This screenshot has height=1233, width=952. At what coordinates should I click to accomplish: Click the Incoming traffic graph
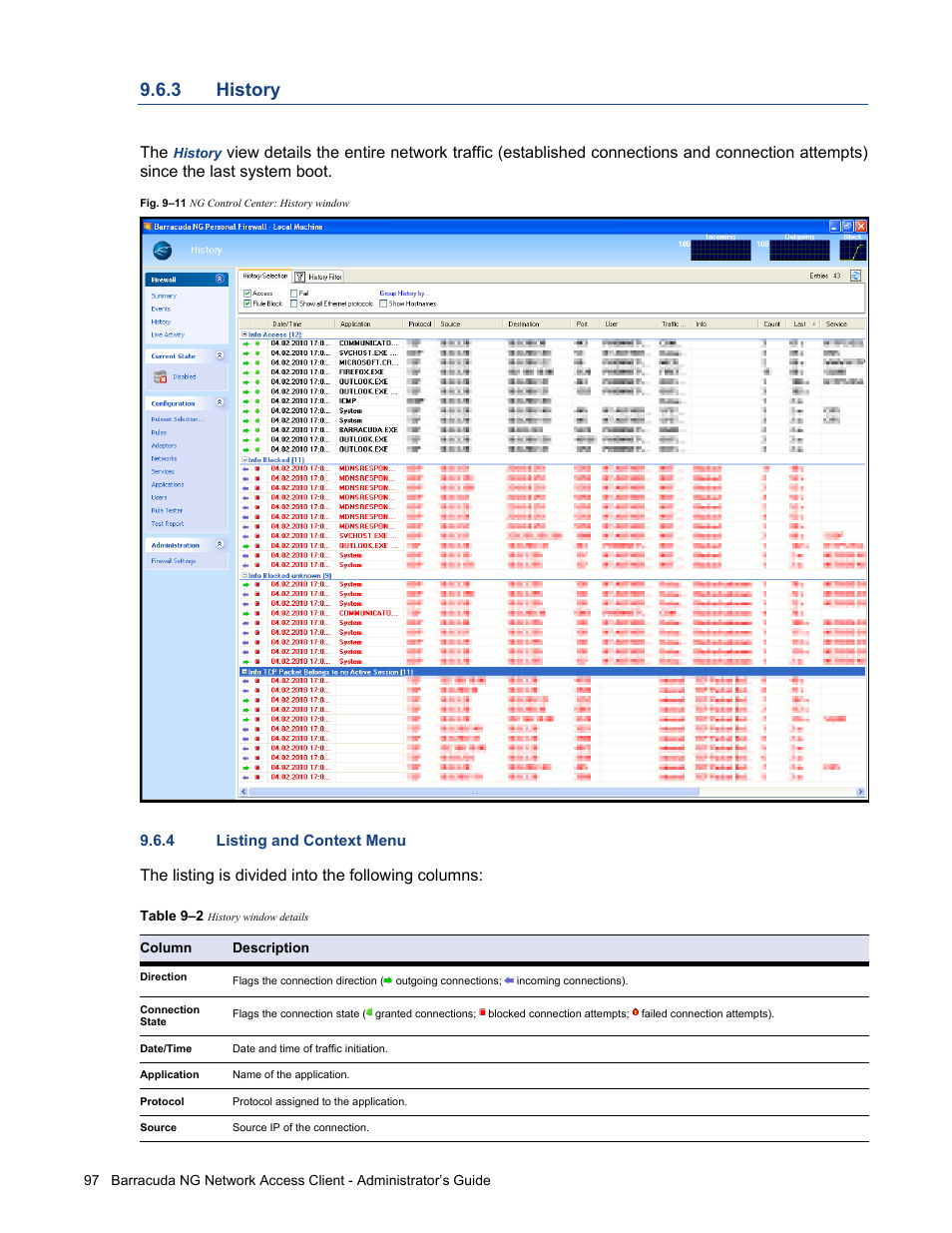[720, 250]
